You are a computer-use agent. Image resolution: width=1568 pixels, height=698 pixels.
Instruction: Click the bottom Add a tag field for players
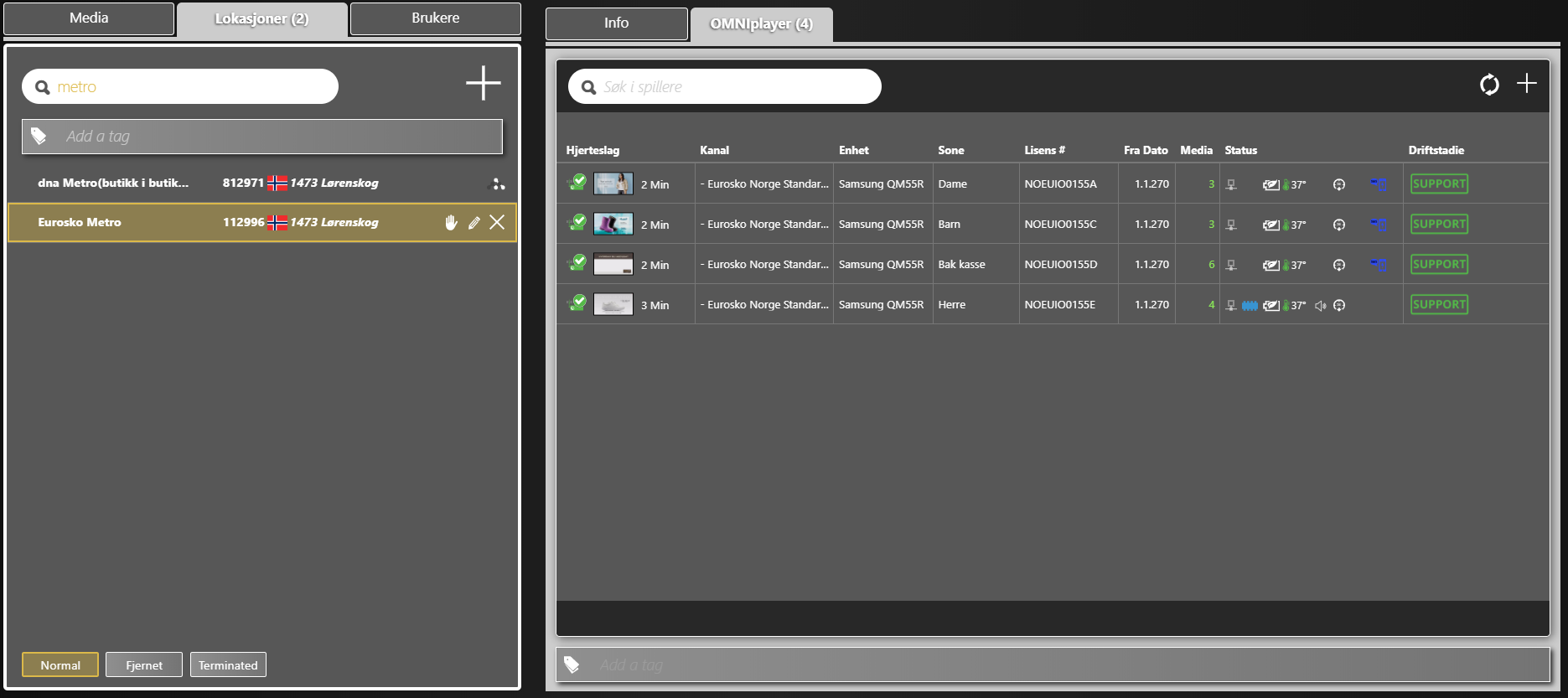[x=1053, y=664]
